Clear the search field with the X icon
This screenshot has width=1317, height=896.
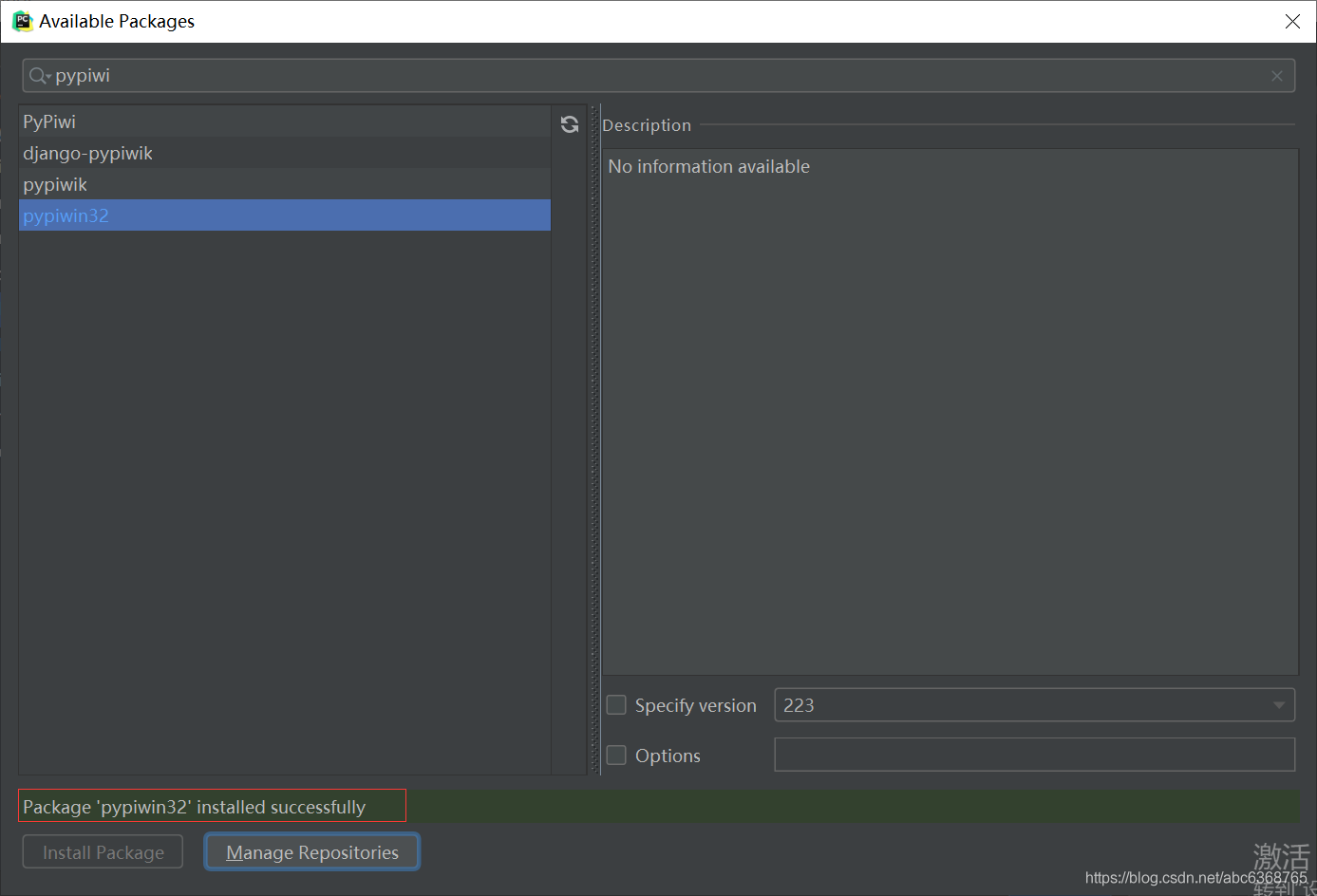(x=1277, y=76)
